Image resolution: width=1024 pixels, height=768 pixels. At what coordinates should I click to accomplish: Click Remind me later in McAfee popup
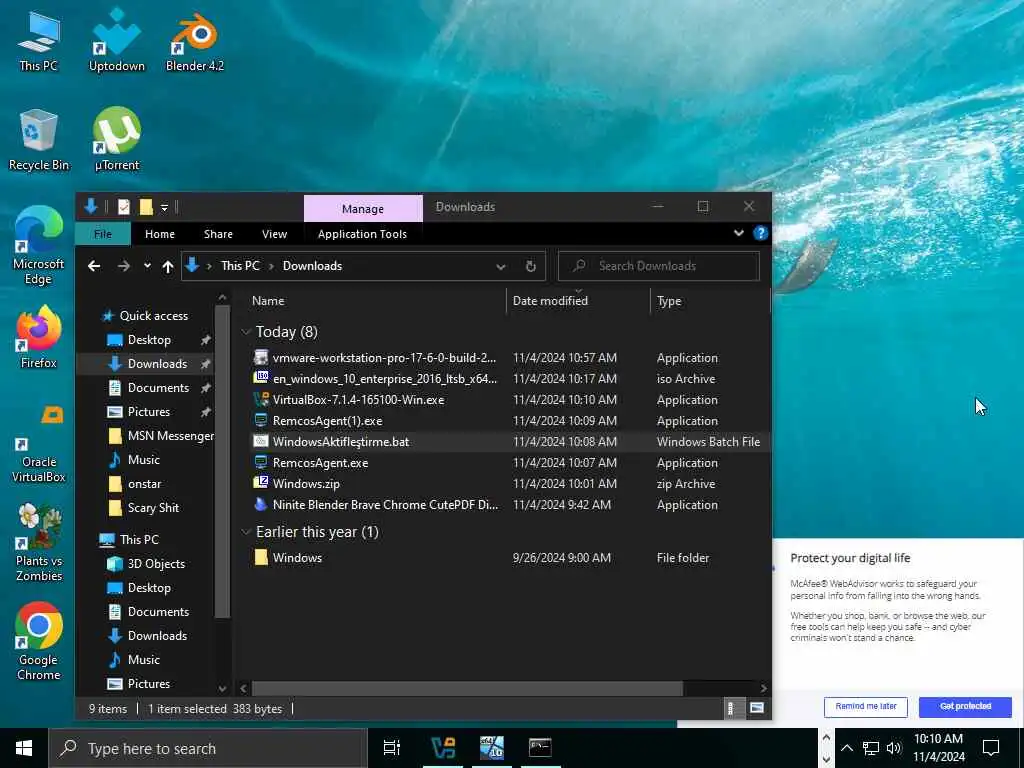(865, 707)
